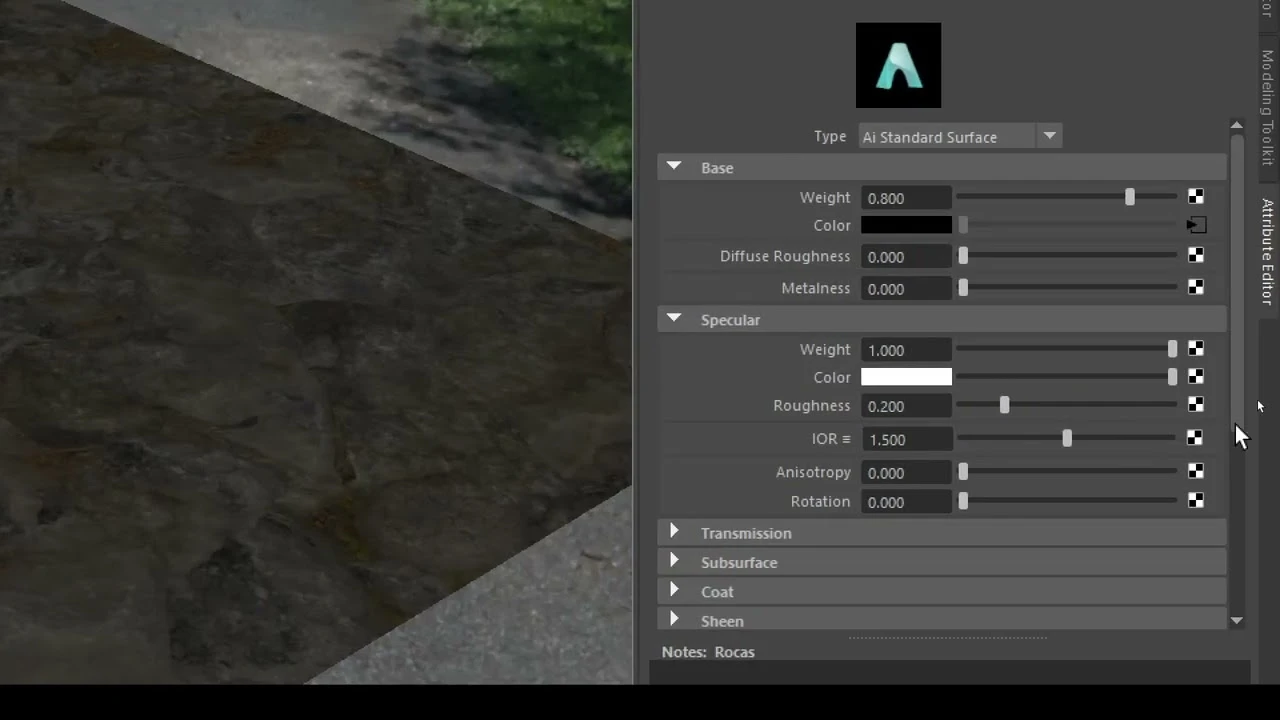
Task: Expand the Subsurface section
Action: 674,561
